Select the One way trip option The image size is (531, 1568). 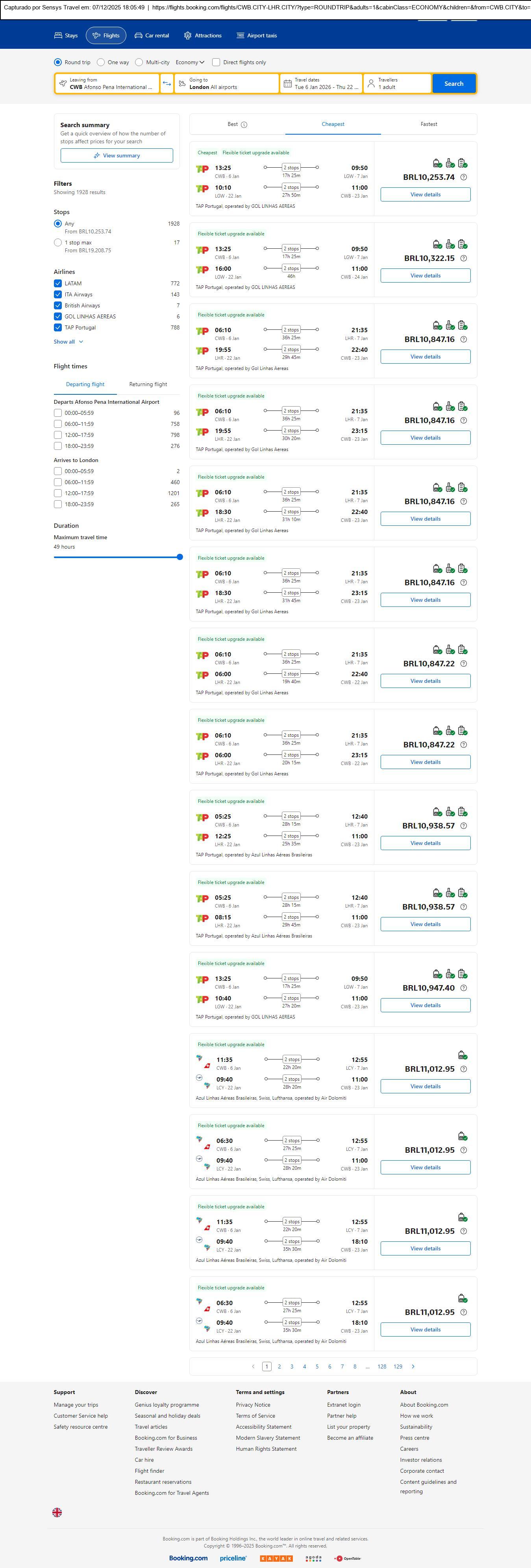(x=101, y=62)
